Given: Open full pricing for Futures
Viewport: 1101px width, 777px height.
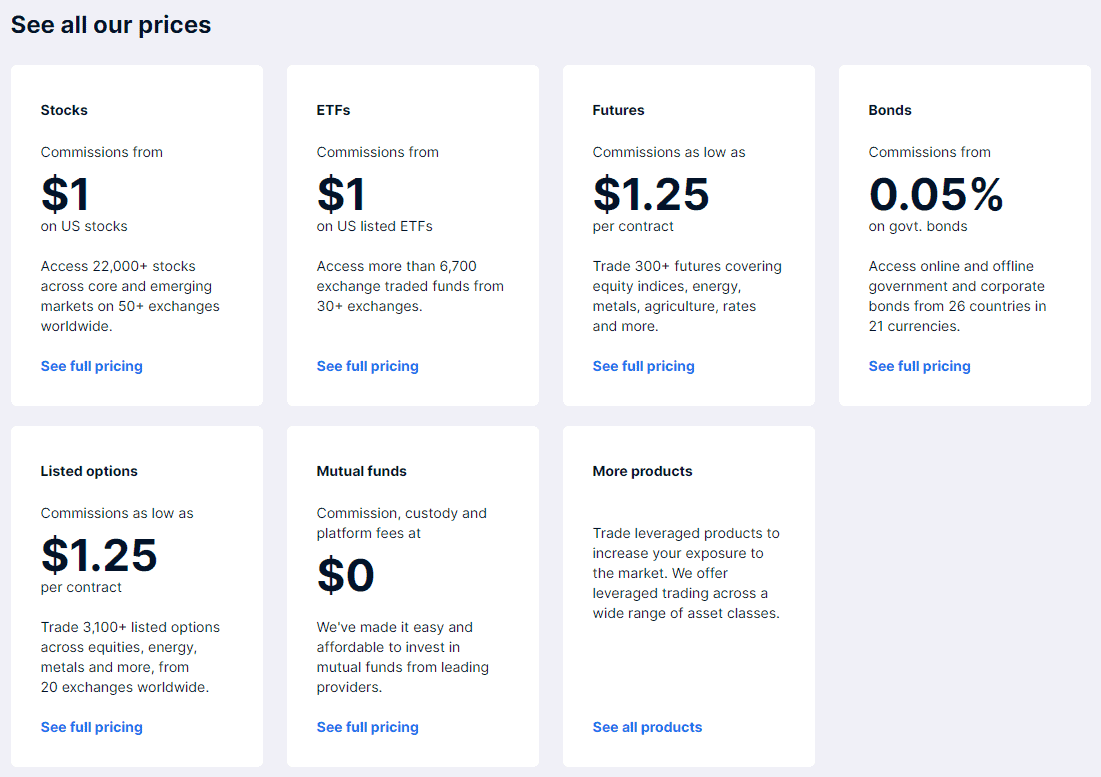Looking at the screenshot, I should tap(643, 366).
